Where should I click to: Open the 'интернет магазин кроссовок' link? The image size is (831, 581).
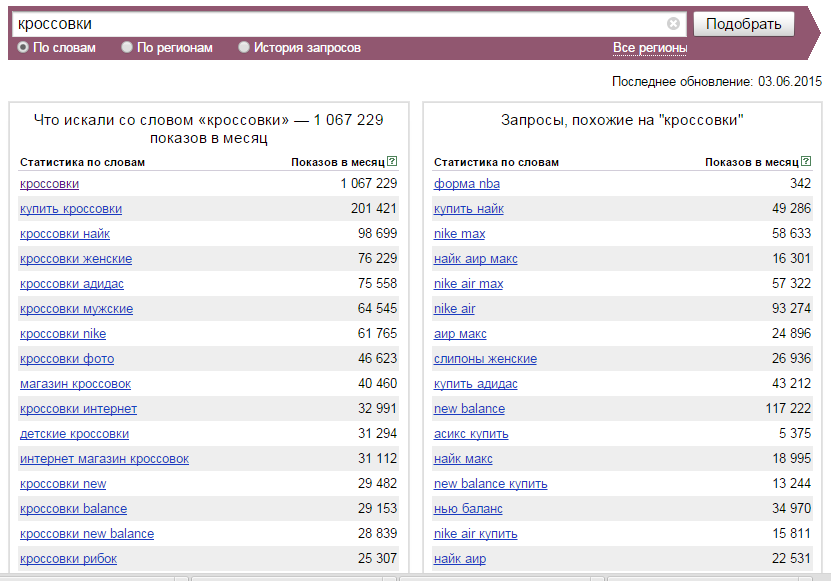click(104, 459)
